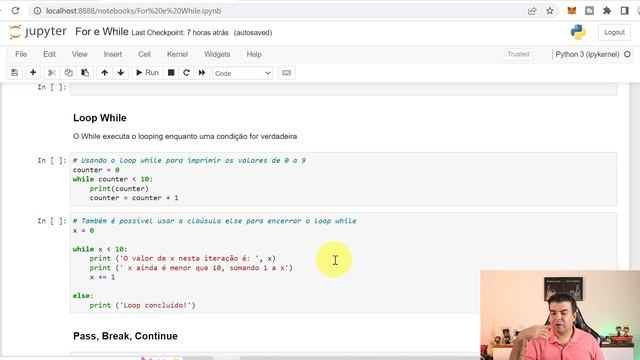Open the Insert menu
The height and width of the screenshot is (360, 640).
[113, 54]
